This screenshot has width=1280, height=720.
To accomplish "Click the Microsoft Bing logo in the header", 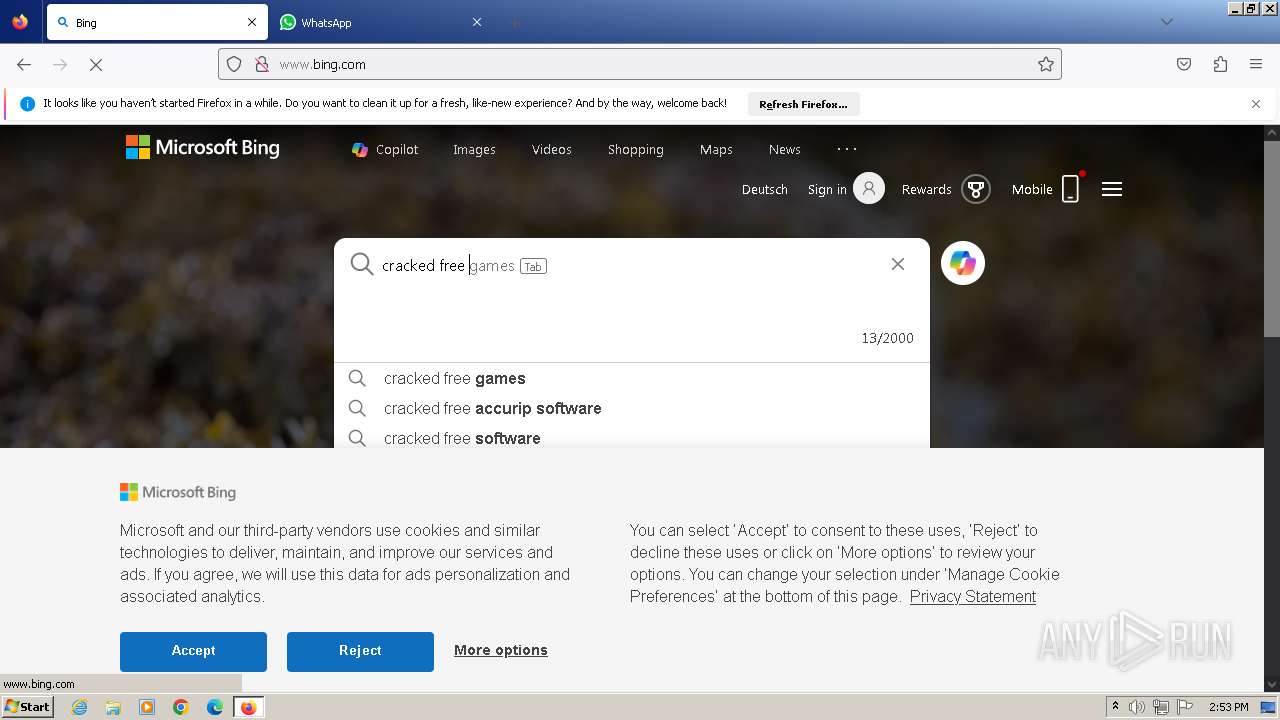I will [203, 148].
